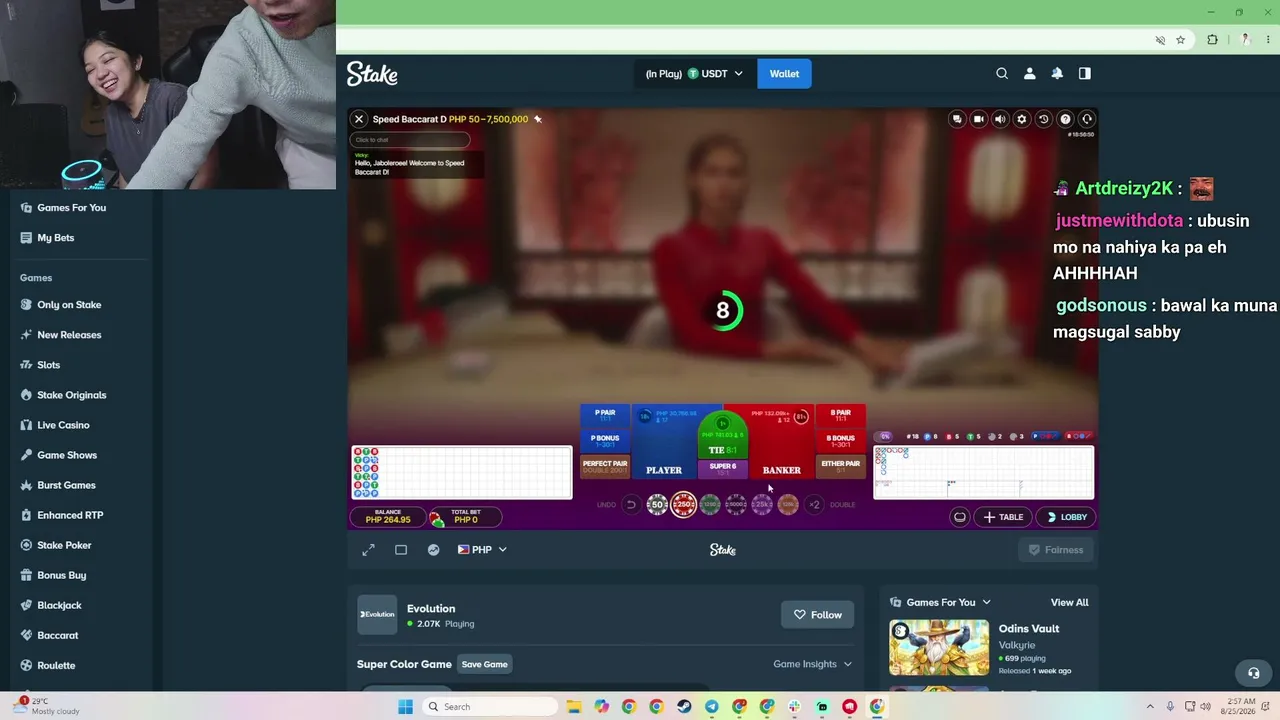Expand the Games For You panel dropdown
Viewport: 1280px width, 720px height.
click(940, 602)
